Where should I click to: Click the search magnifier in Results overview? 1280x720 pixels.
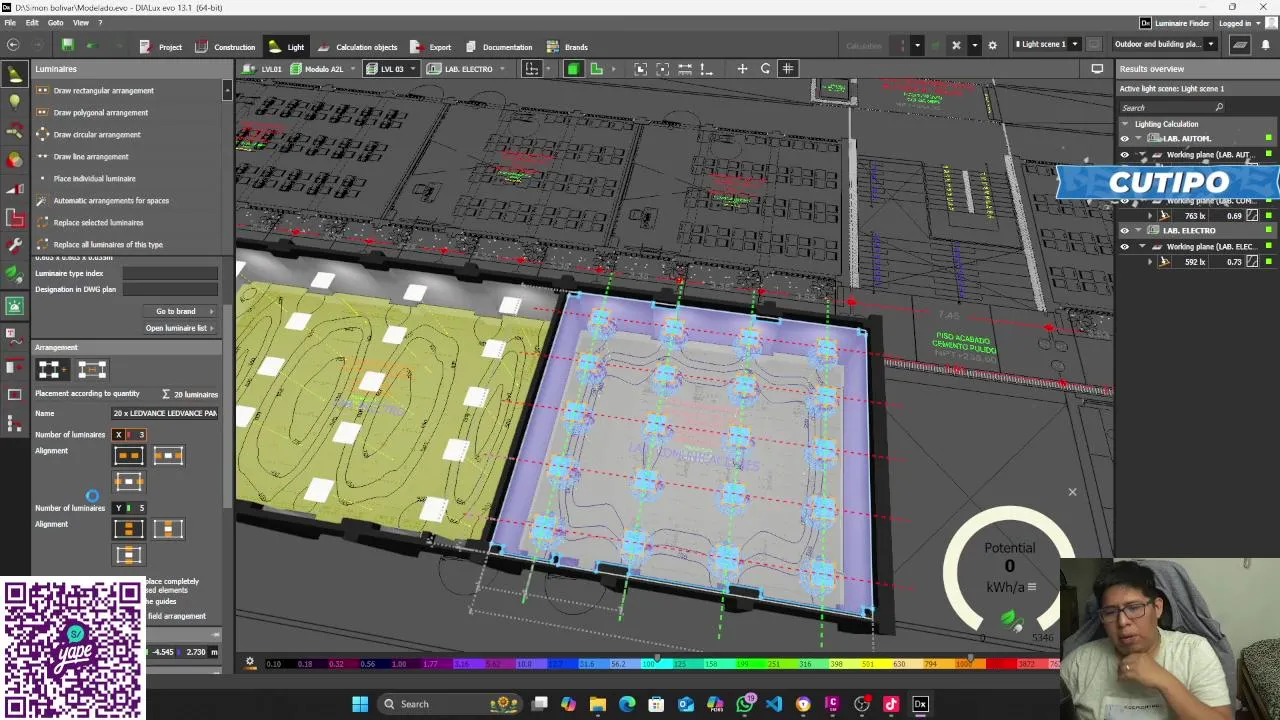coord(1219,107)
